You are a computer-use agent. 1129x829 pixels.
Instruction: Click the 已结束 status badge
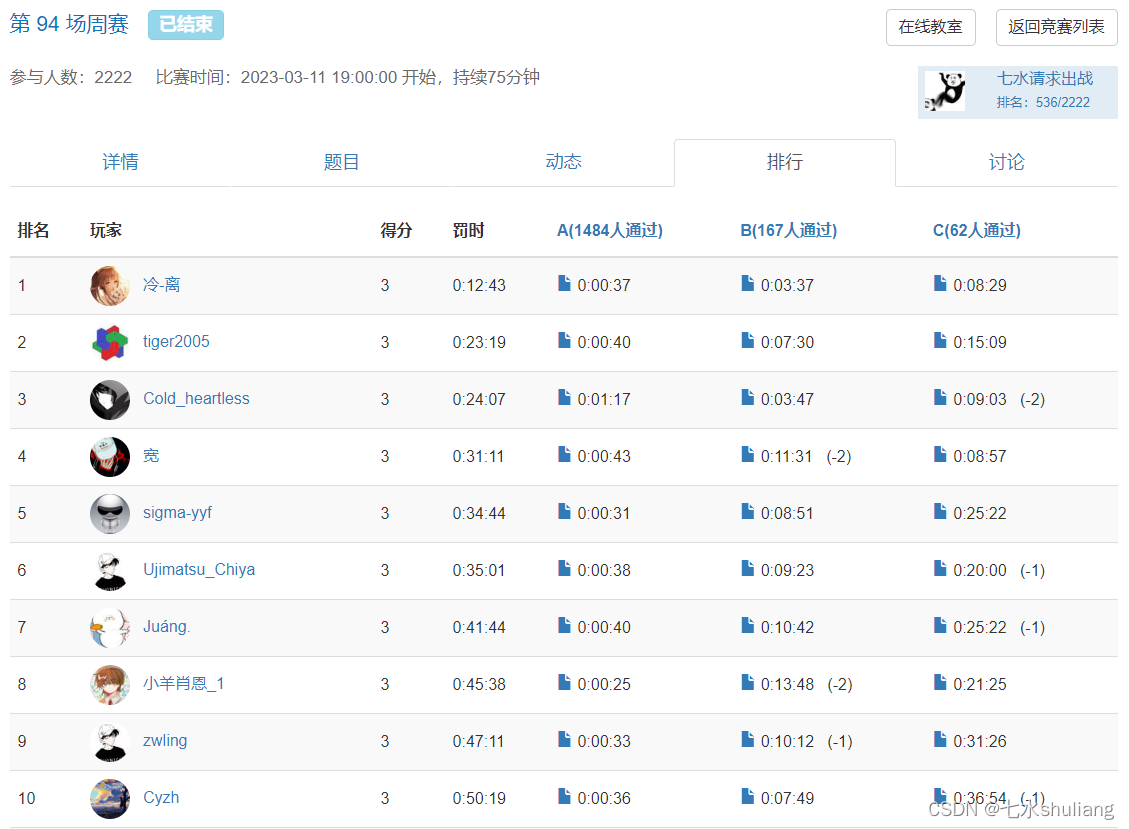186,24
